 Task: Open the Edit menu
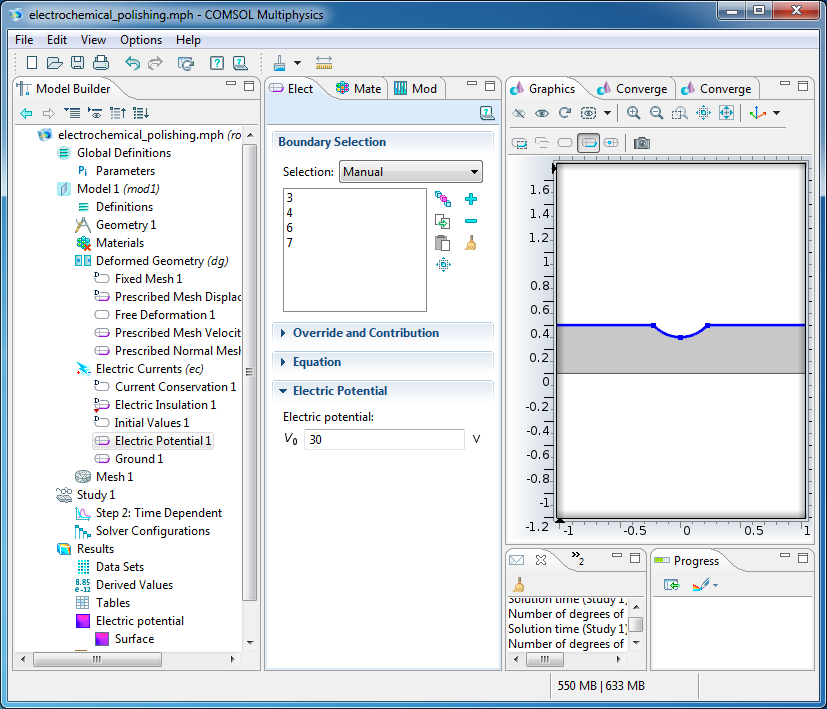click(56, 40)
